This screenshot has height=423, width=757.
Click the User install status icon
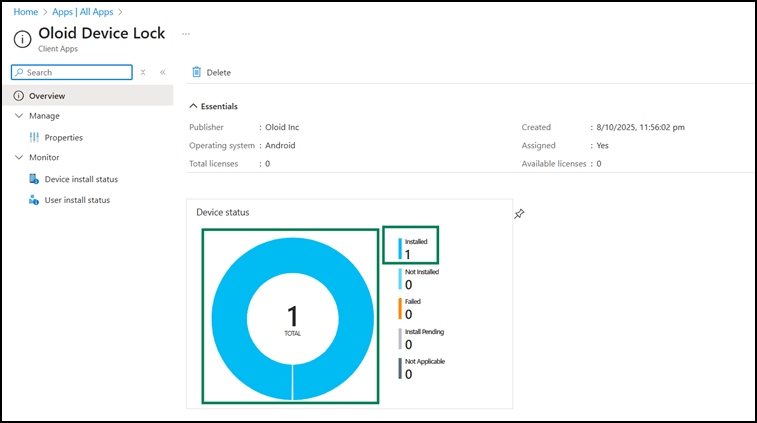[34, 200]
